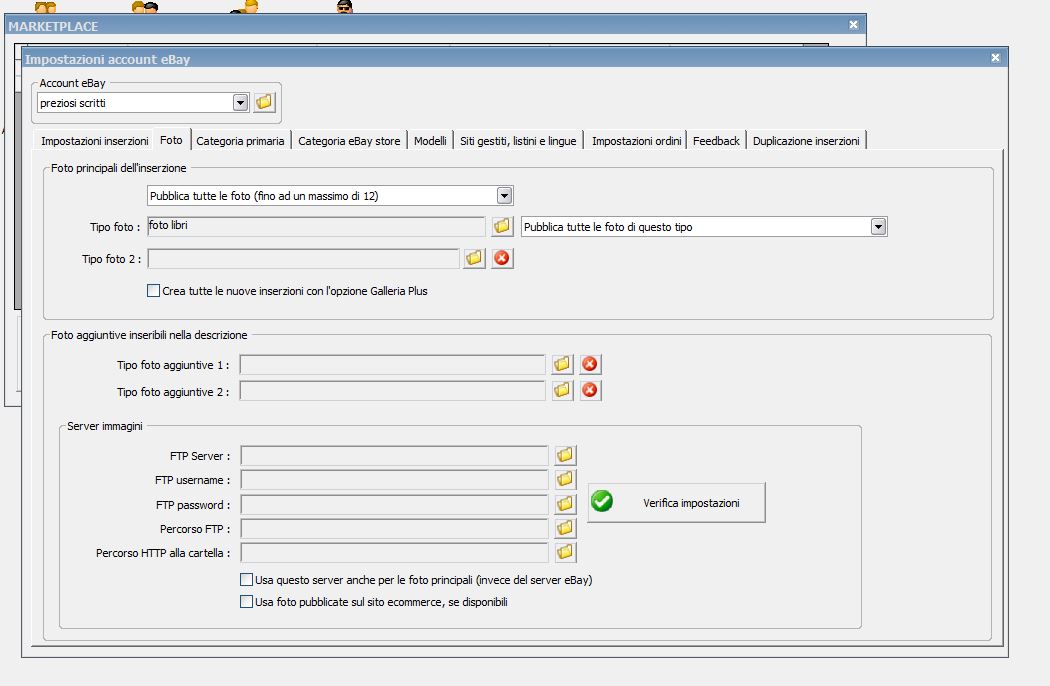Image resolution: width=1050 pixels, height=686 pixels.
Task: Browse folder icon for Tipo foto
Action: click(x=502, y=226)
